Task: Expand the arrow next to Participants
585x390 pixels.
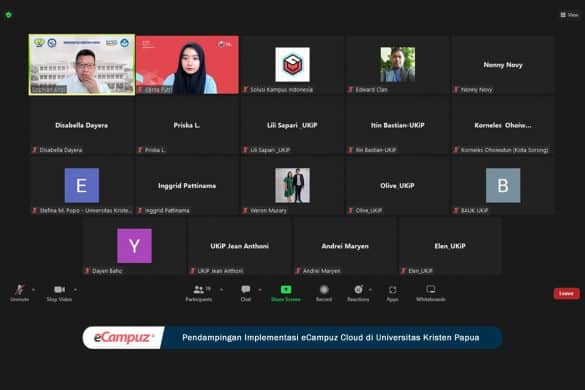Action: [222, 290]
